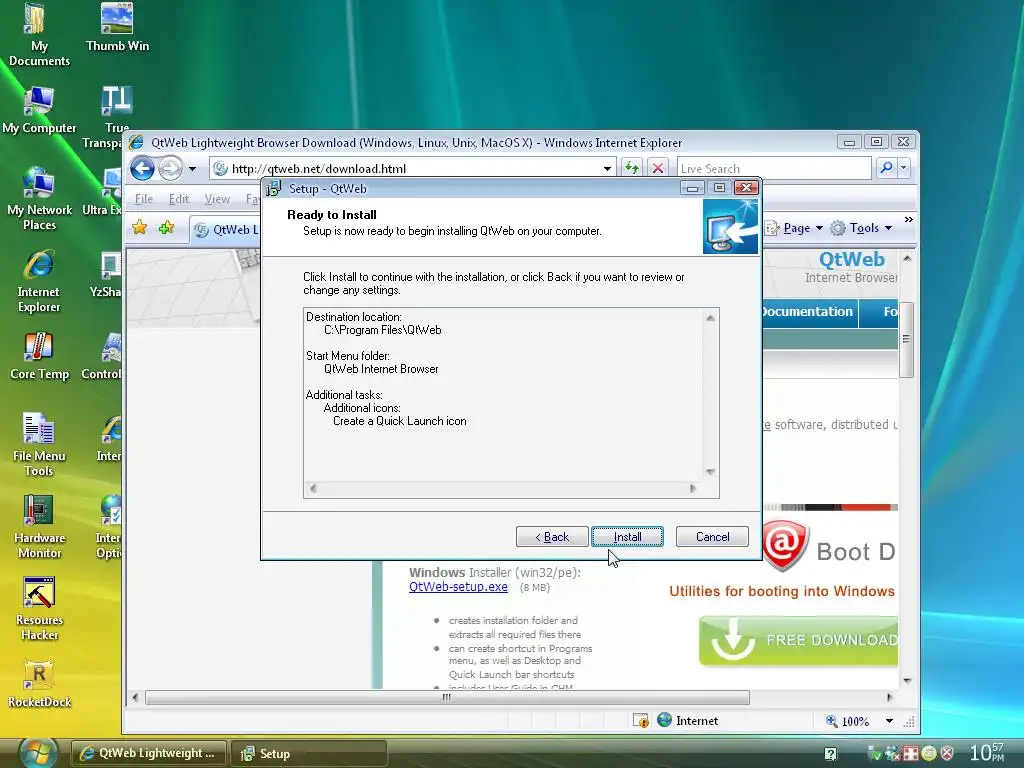Open the Edit menu in Internet Explorer
Image resolution: width=1024 pixels, height=768 pixels.
tap(178, 199)
